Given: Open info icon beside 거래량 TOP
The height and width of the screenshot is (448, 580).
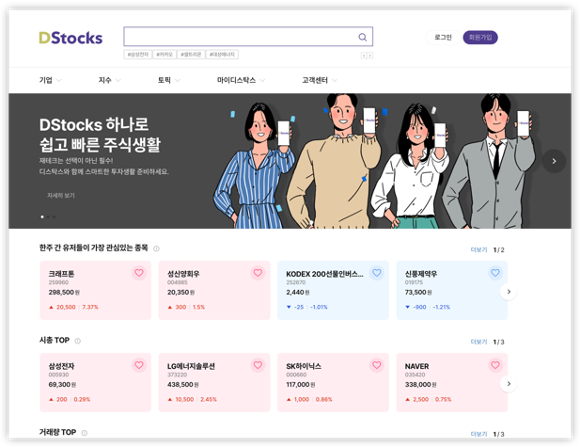Looking at the screenshot, I should point(84,433).
